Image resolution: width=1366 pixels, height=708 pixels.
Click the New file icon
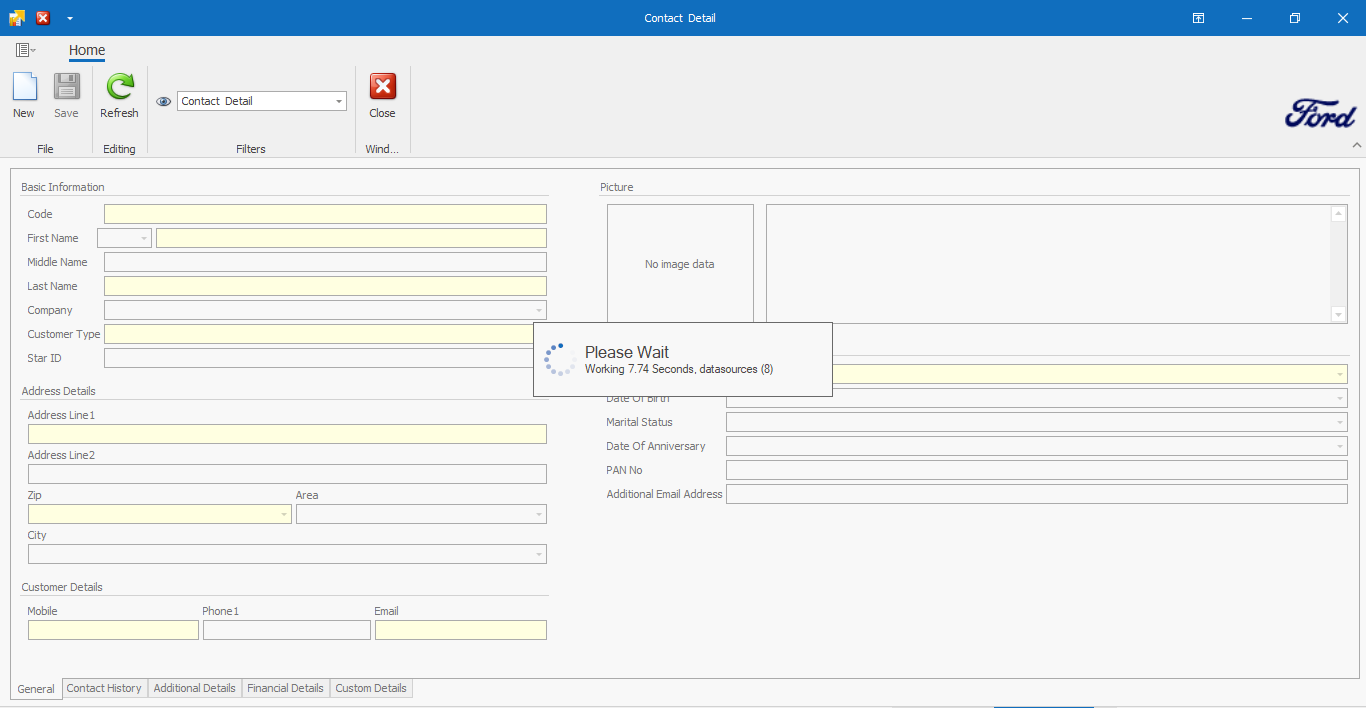coord(24,88)
